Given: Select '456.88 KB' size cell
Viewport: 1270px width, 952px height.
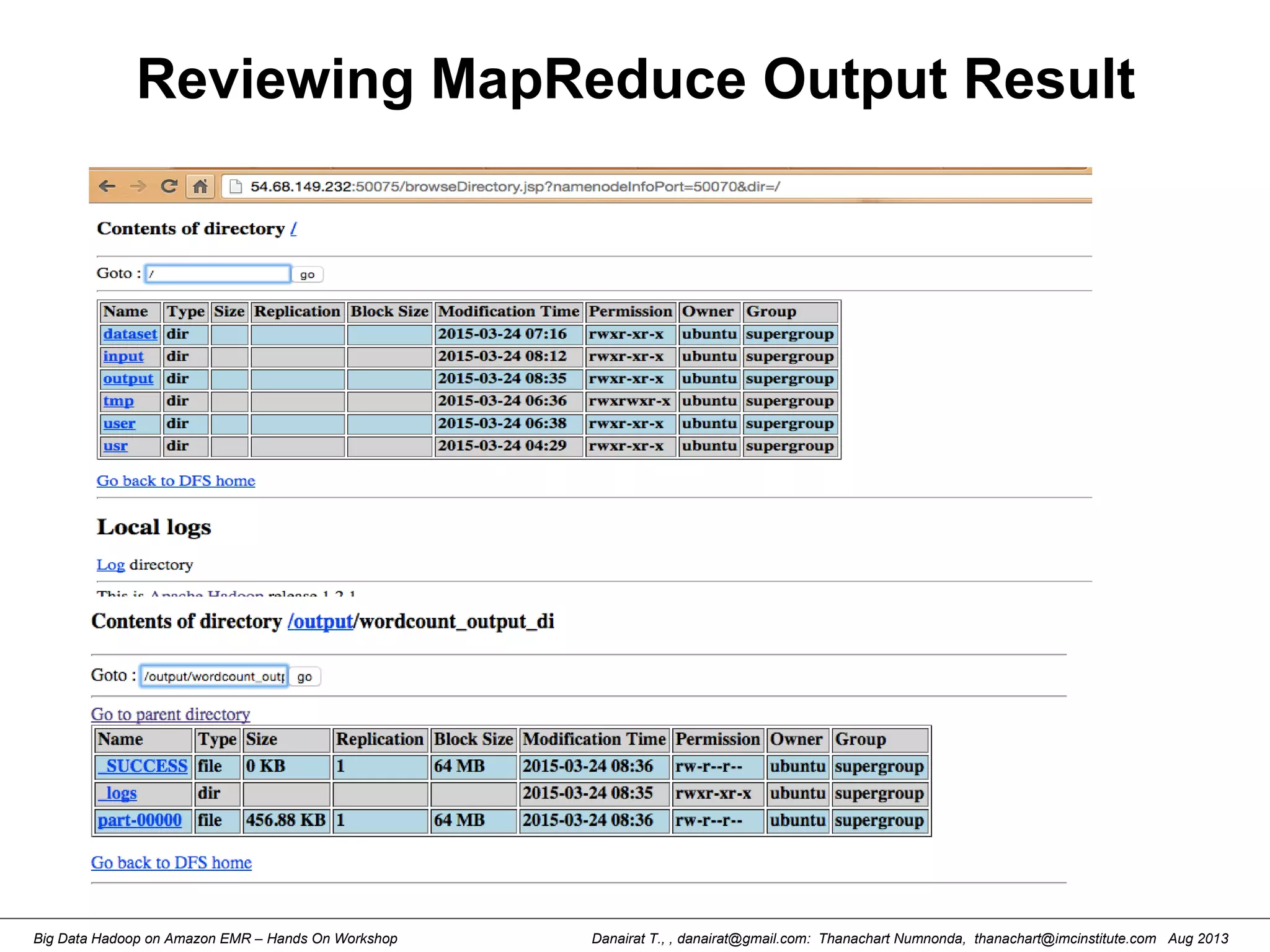Looking at the screenshot, I should pyautogui.click(x=286, y=821).
